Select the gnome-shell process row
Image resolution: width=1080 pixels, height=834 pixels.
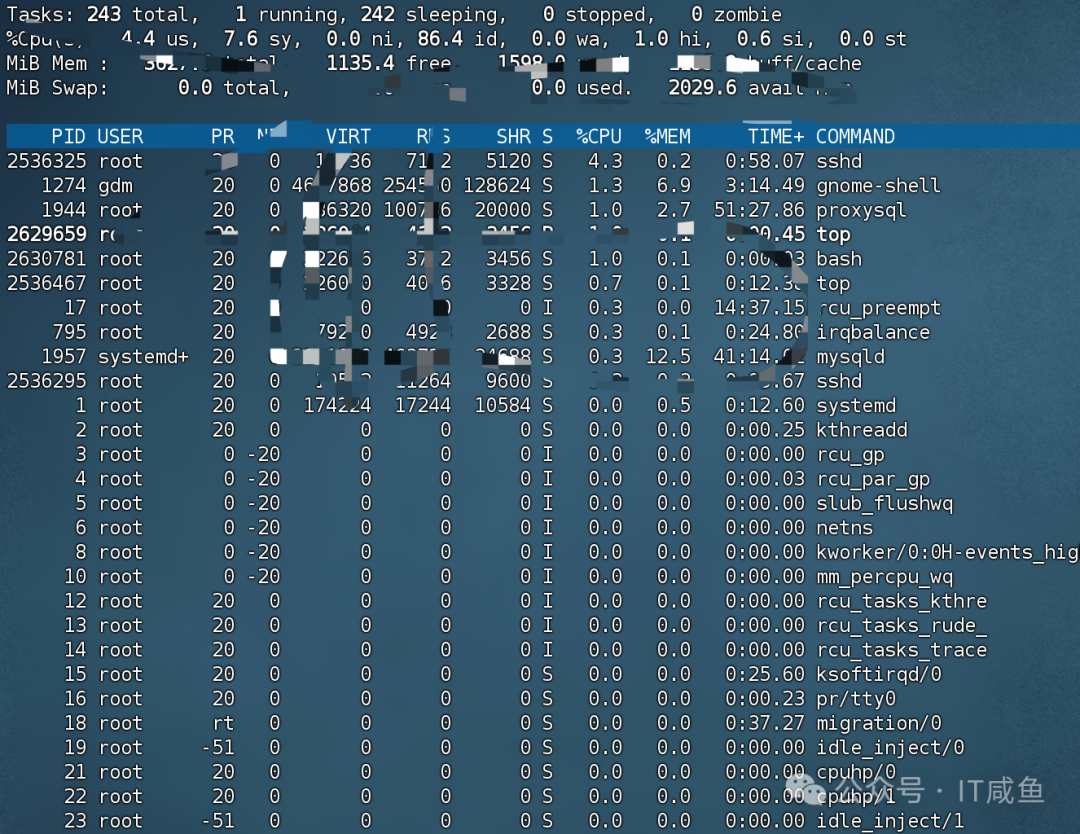pos(500,185)
